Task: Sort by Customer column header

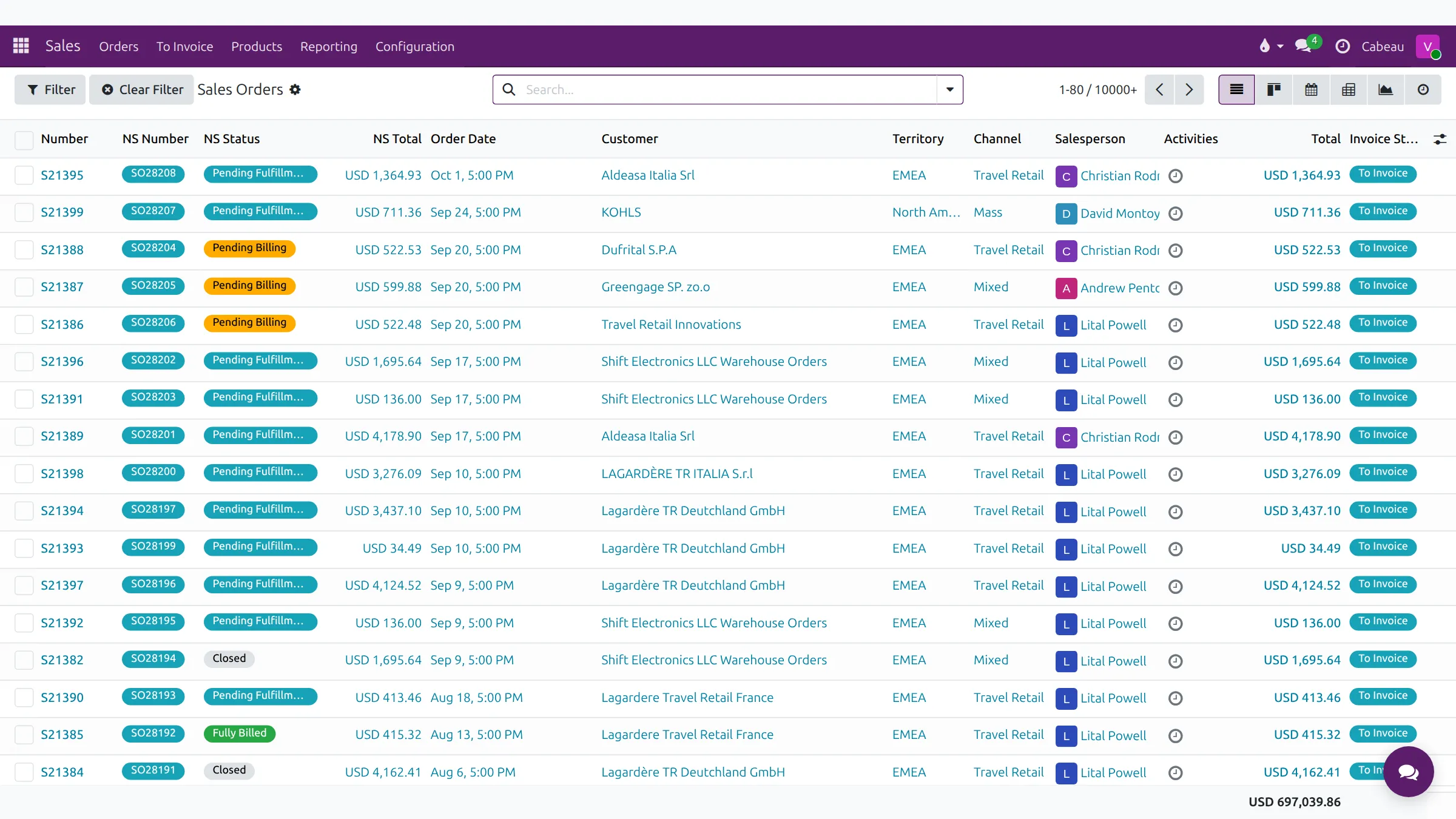Action: [x=630, y=139]
